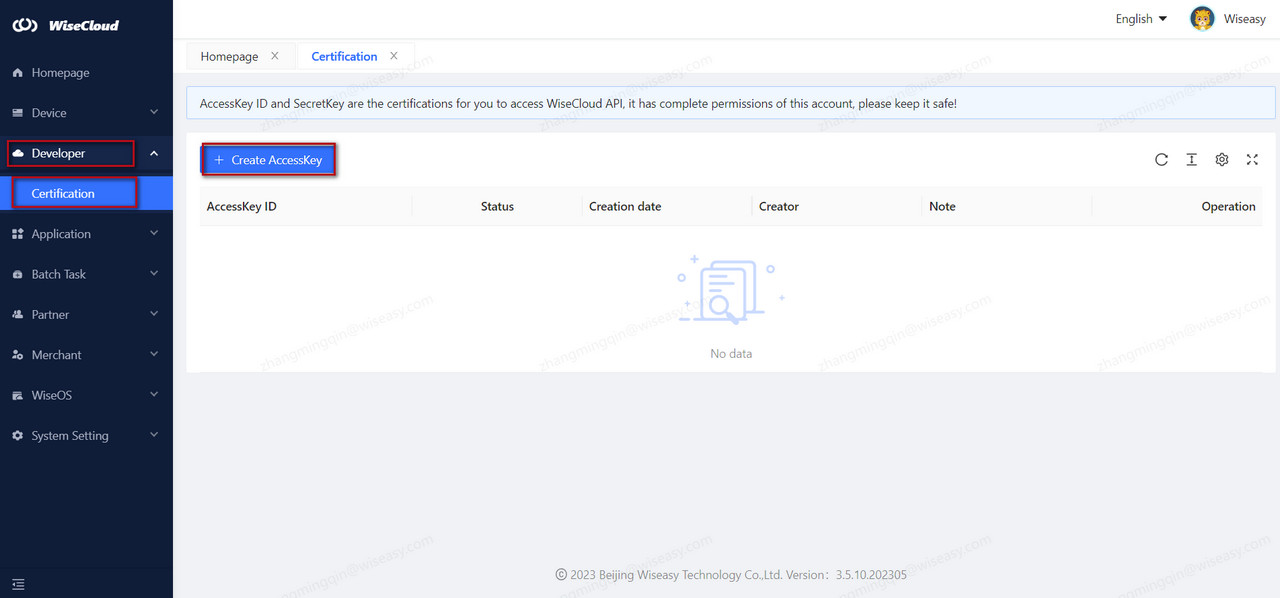The height and width of the screenshot is (598, 1280).
Task: Click the AccessKey ID column header
Action: click(242, 207)
